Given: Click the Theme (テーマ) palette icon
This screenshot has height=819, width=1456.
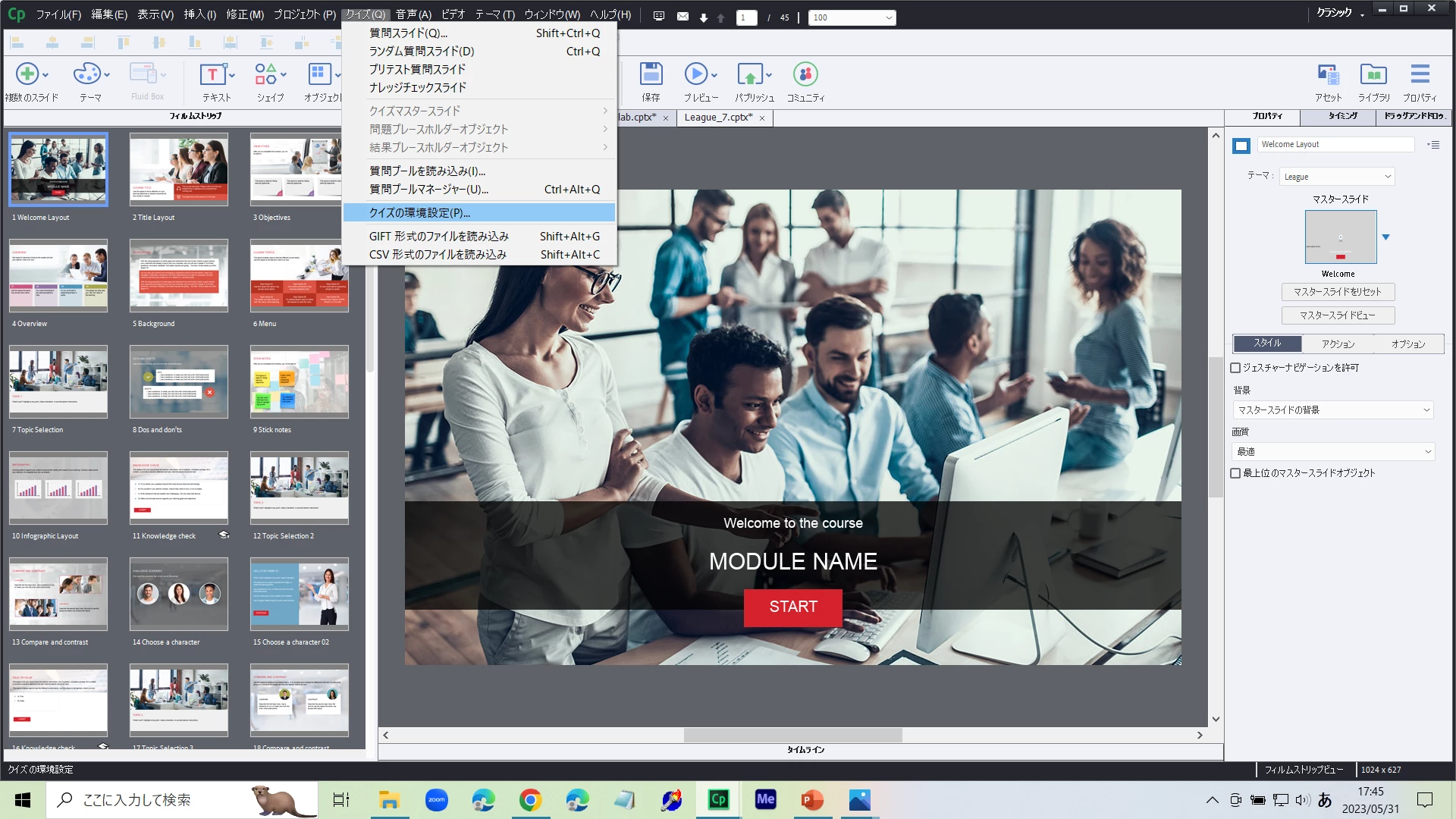Looking at the screenshot, I should (x=86, y=75).
